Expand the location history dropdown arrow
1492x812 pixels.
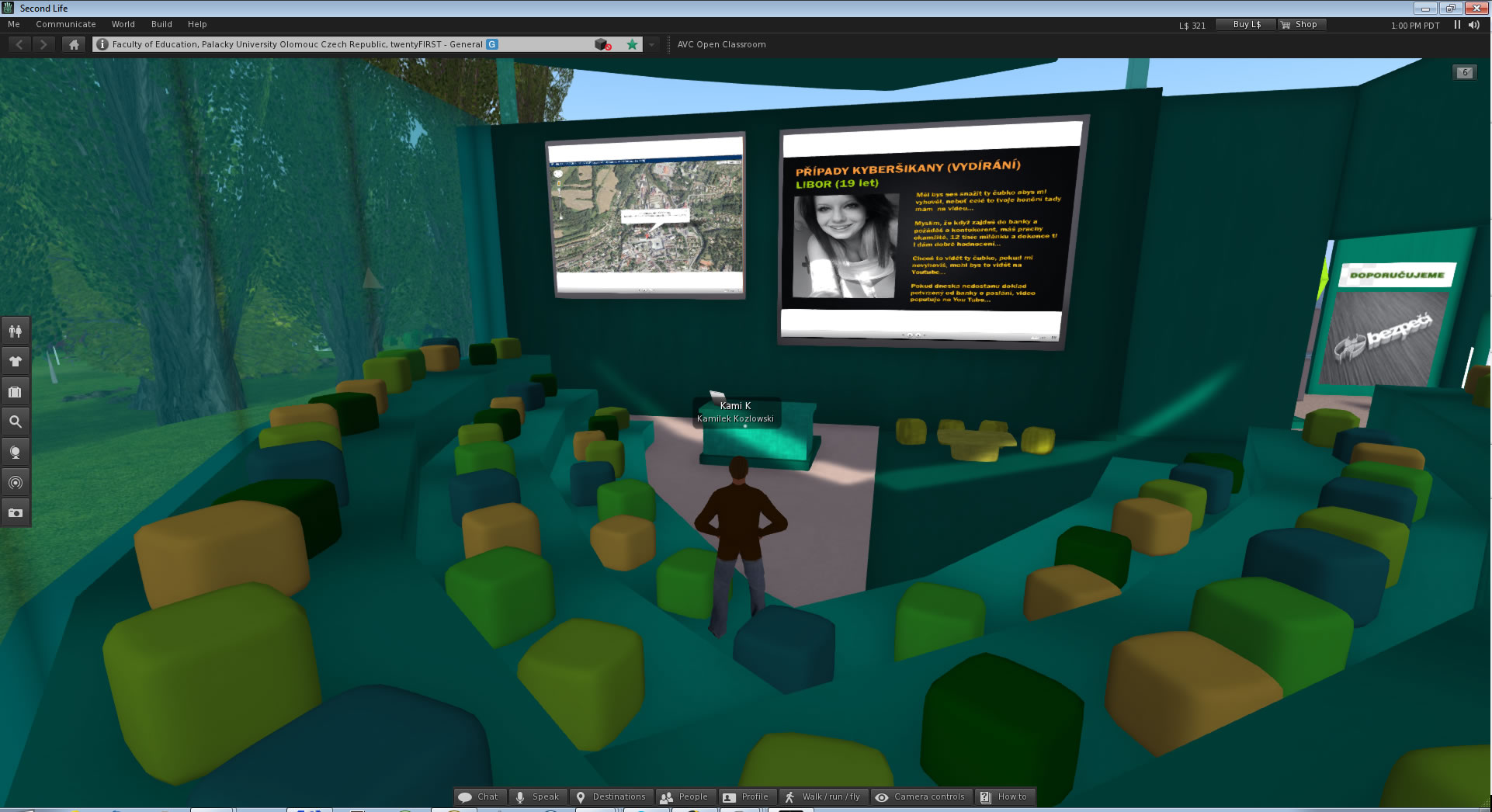652,44
